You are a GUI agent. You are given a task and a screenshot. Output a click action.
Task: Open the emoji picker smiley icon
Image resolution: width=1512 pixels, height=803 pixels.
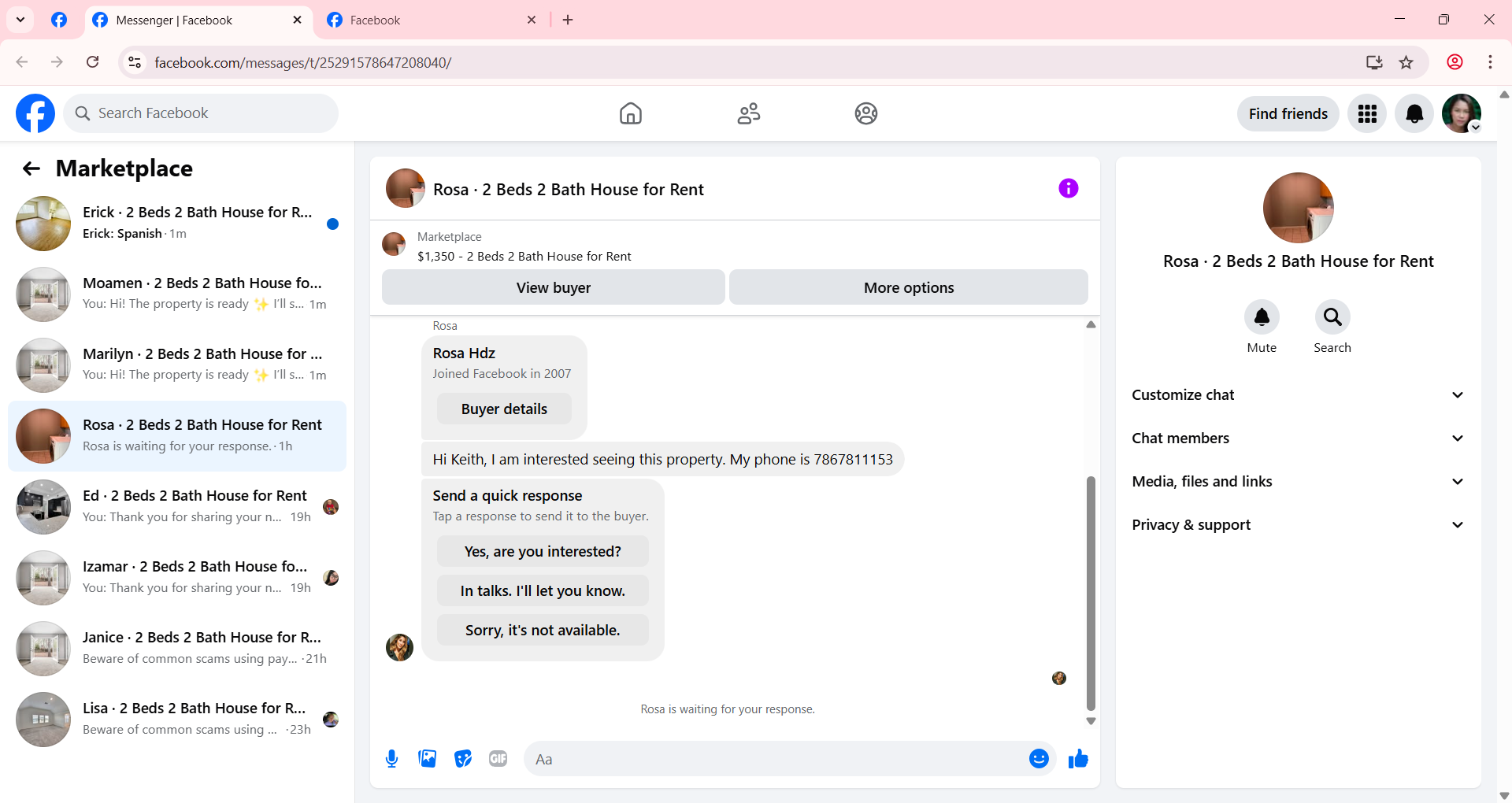pos(1039,759)
